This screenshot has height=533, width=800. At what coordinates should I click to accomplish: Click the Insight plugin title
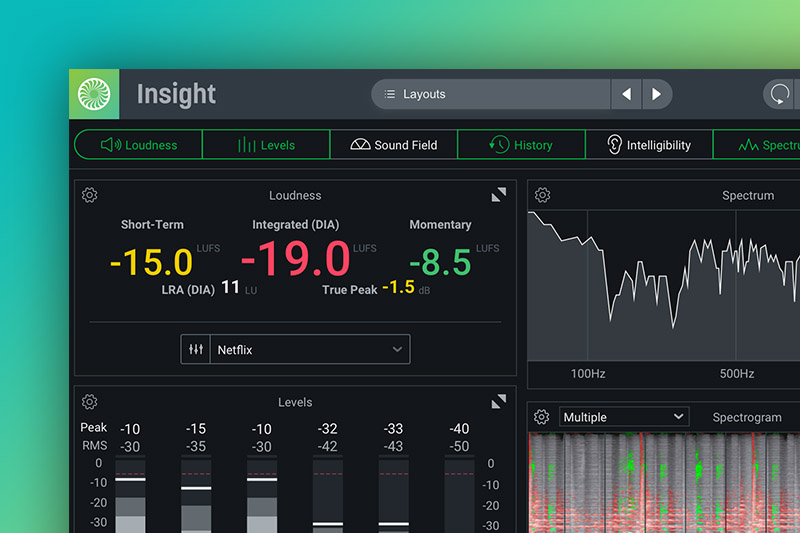tap(176, 94)
